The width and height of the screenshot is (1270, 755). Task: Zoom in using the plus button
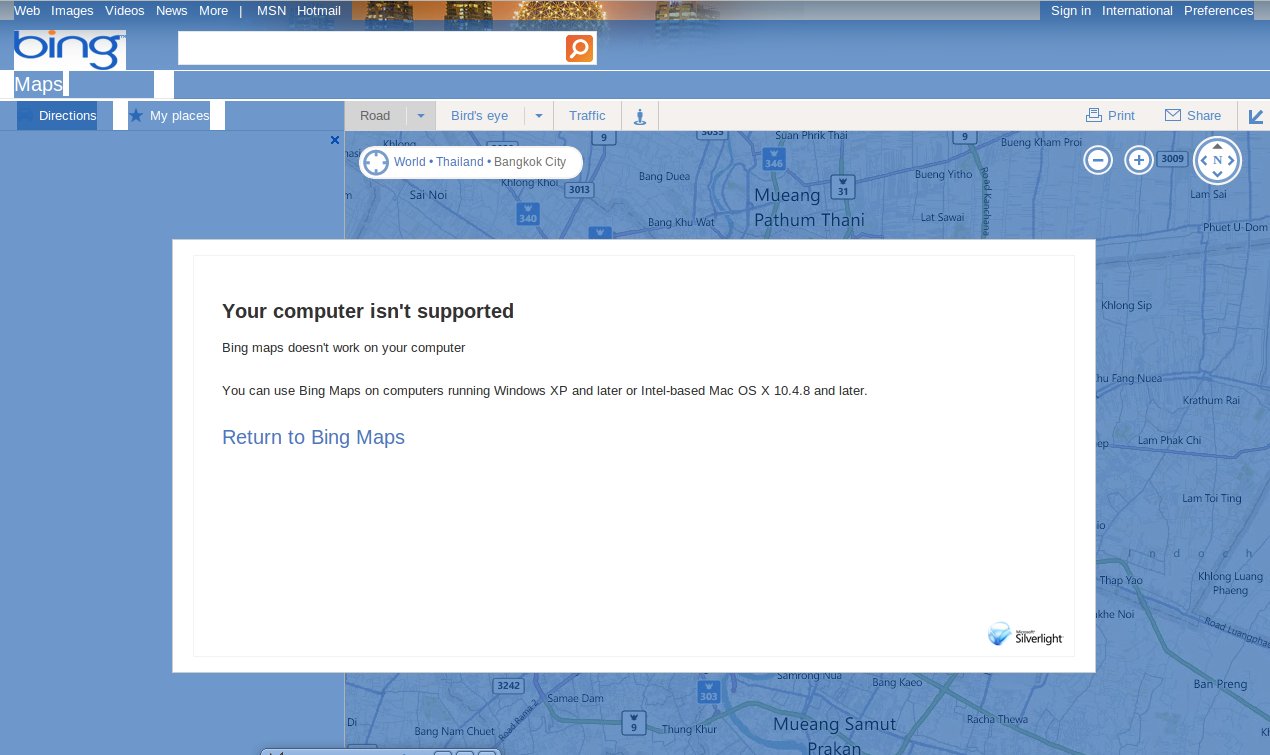(x=1139, y=160)
